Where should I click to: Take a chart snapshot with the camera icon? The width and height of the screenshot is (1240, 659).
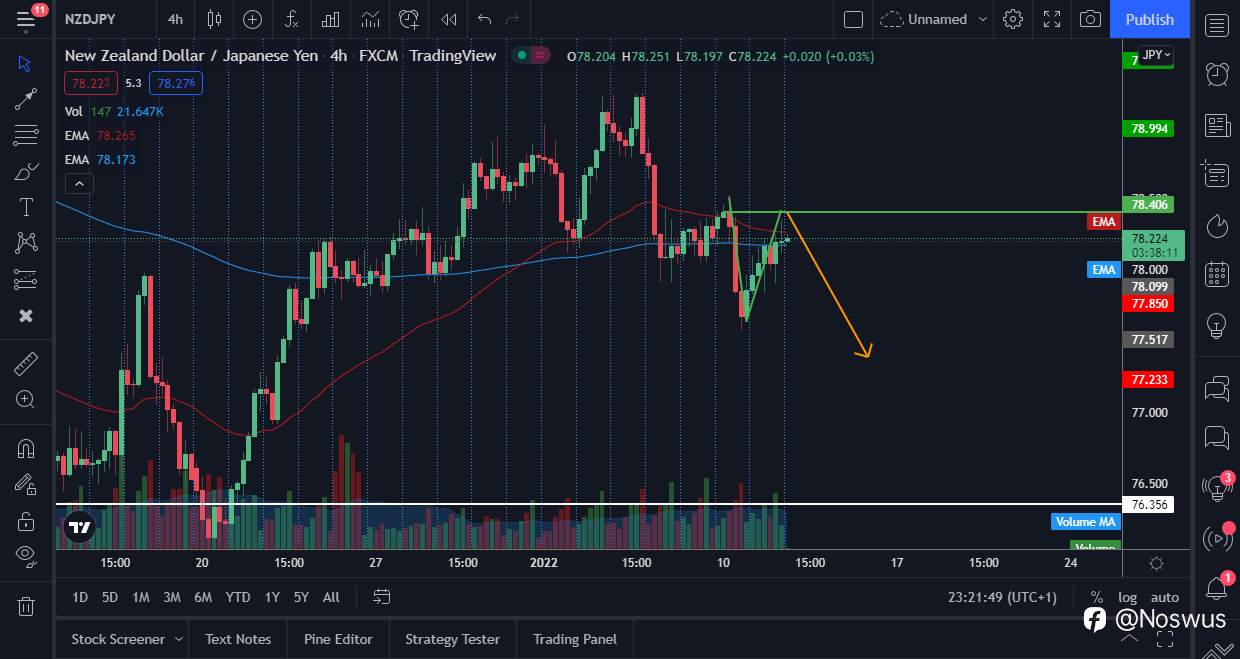[1090, 19]
